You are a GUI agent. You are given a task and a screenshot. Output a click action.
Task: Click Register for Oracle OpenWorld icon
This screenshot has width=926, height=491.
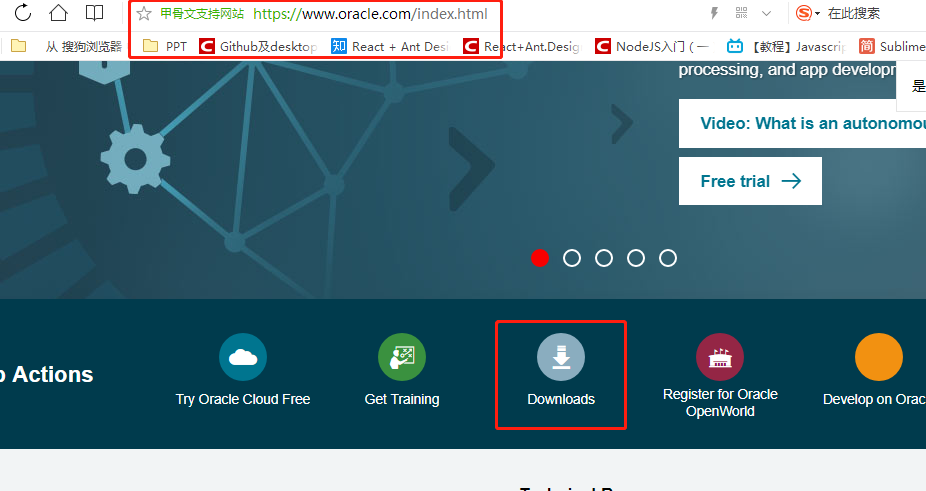(720, 357)
